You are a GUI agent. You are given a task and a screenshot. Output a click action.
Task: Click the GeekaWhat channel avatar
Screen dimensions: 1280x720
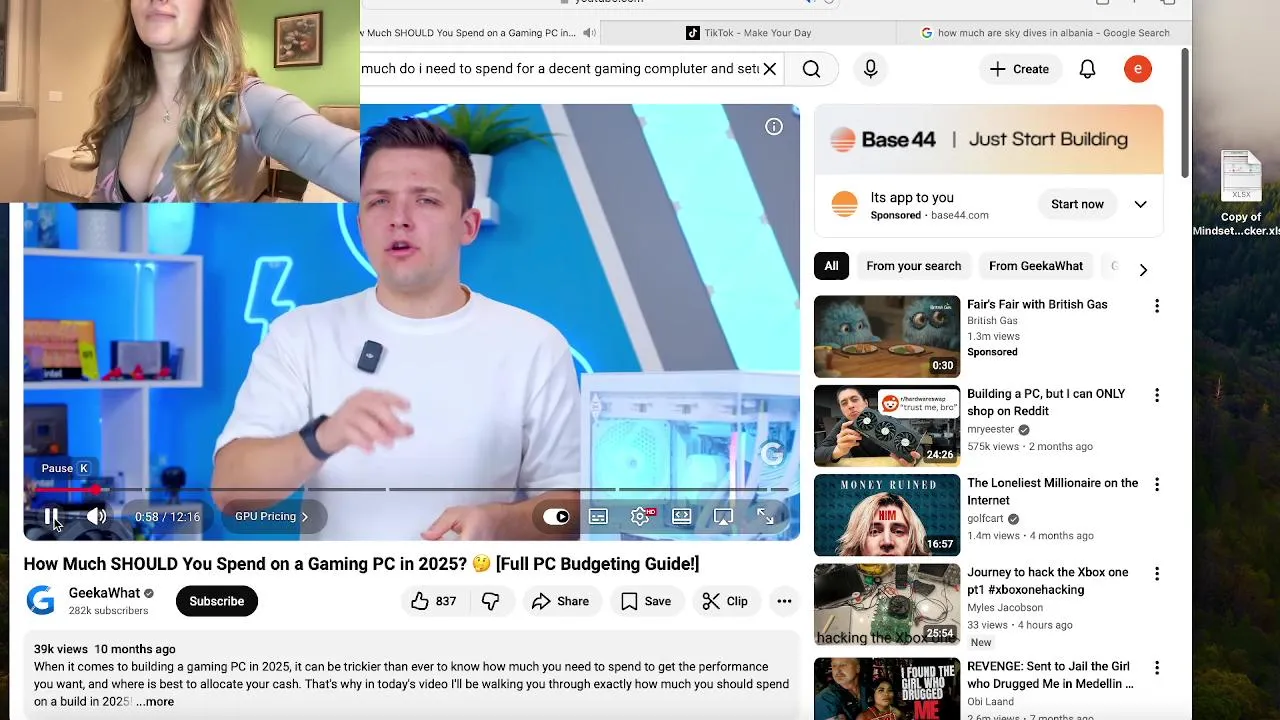pos(41,601)
